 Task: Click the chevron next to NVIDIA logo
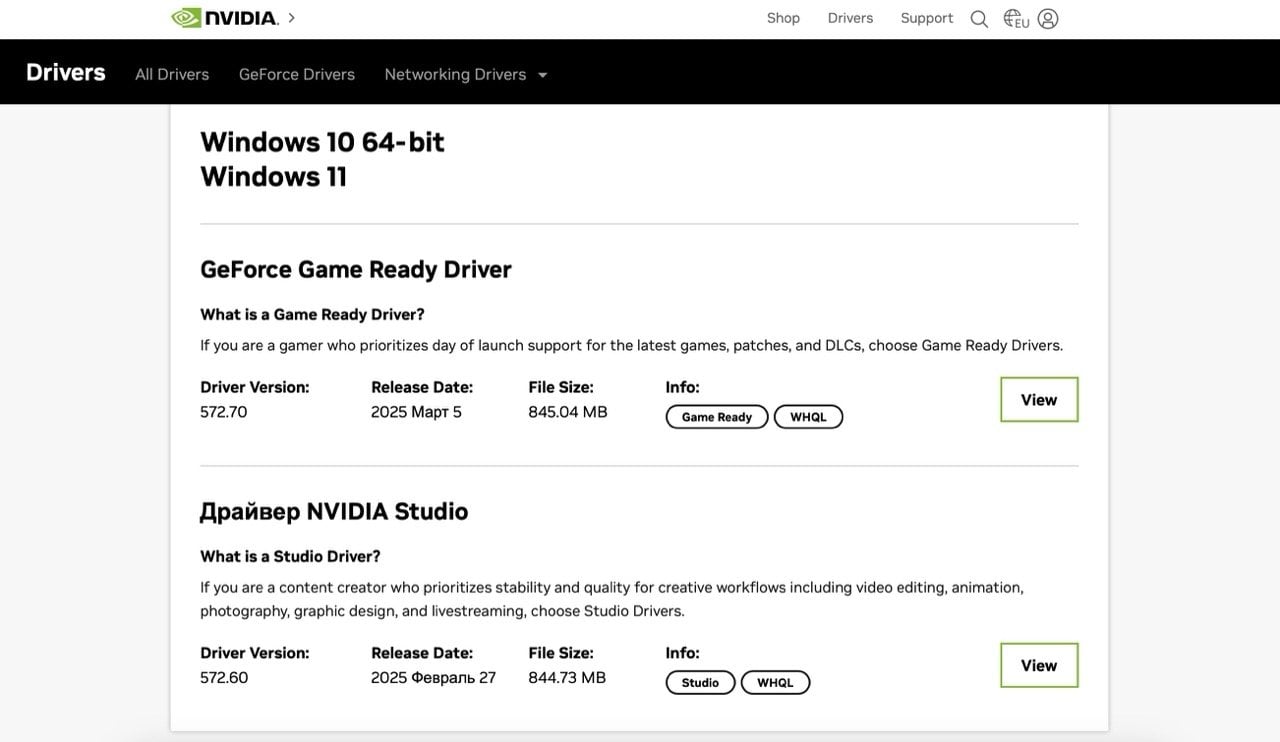point(291,17)
